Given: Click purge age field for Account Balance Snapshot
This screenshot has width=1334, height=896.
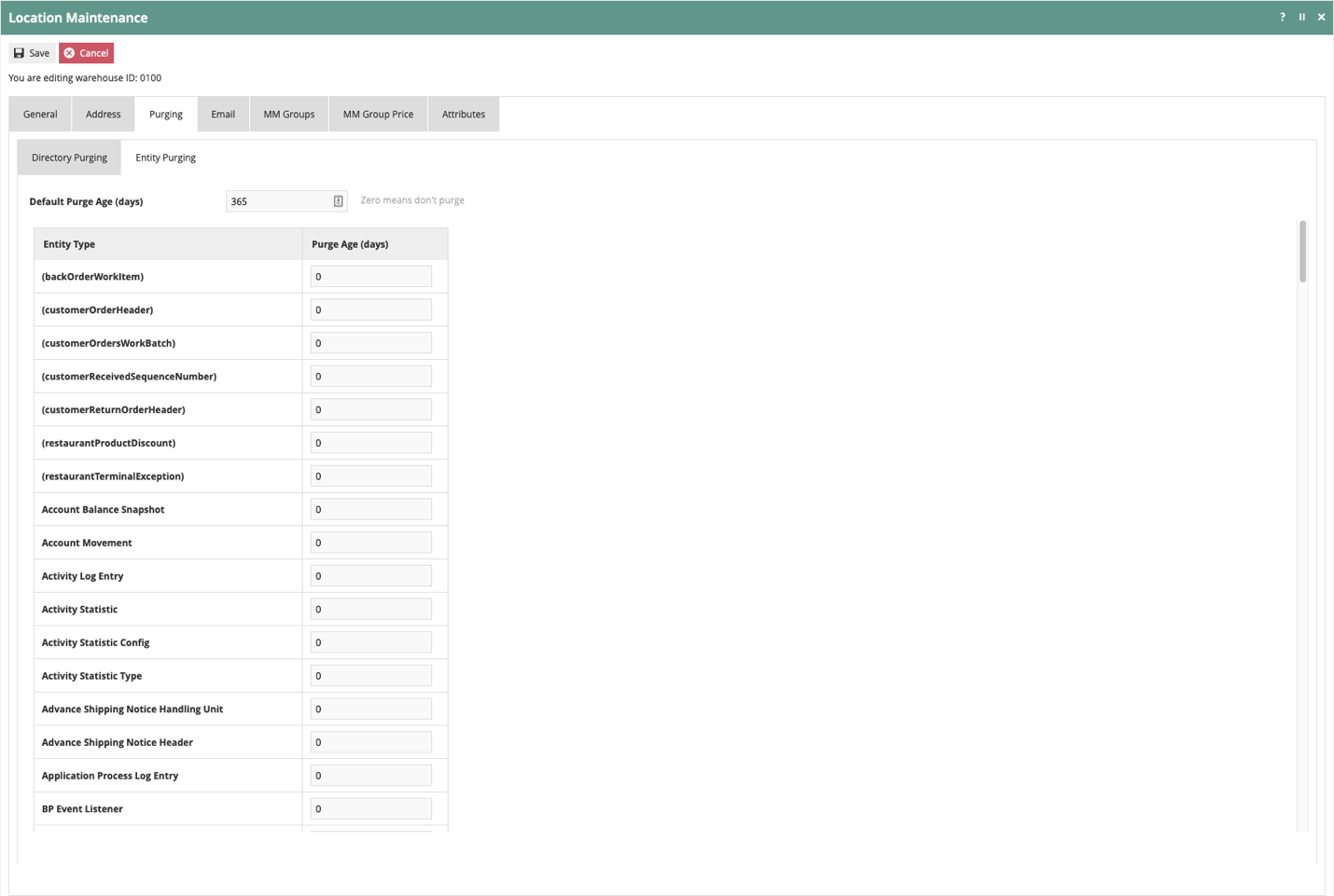Looking at the screenshot, I should coord(371,509).
